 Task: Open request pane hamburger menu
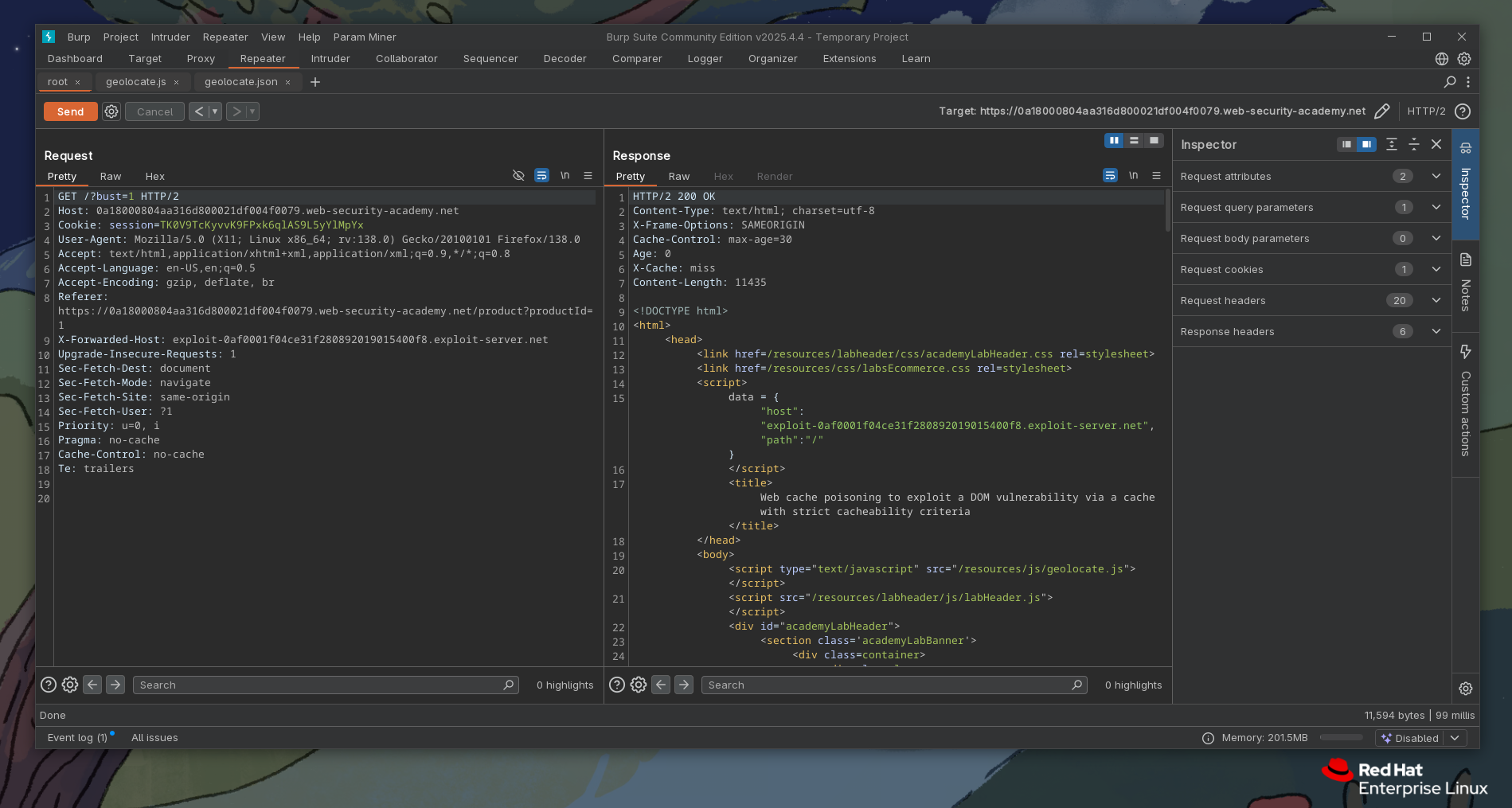(x=588, y=176)
